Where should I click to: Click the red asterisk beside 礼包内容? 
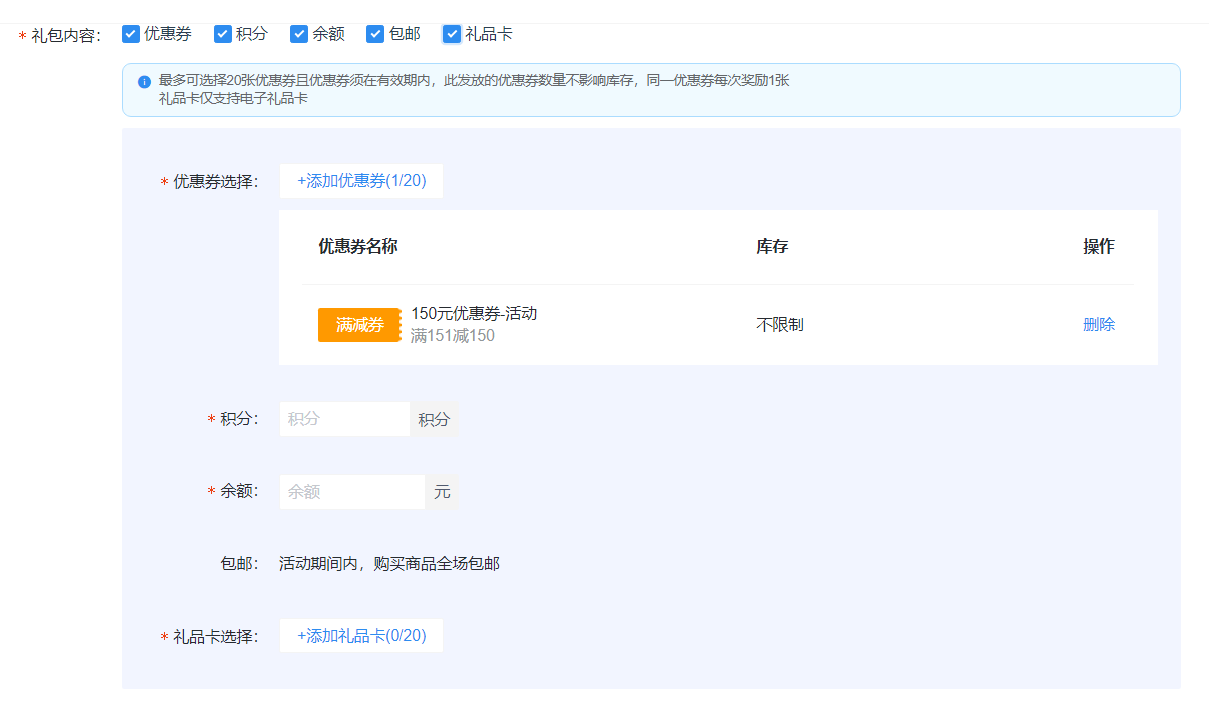coord(22,33)
